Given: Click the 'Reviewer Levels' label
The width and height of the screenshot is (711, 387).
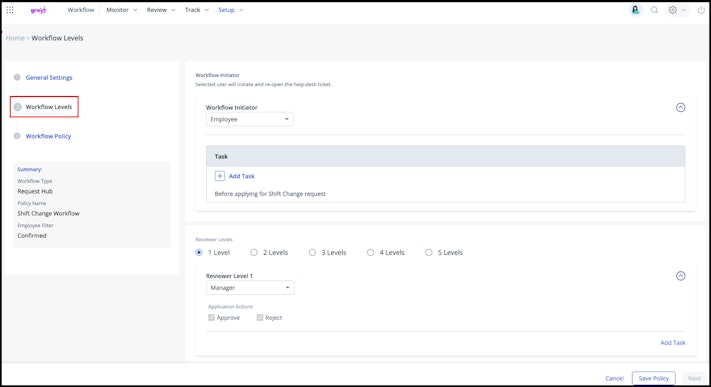Looking at the screenshot, I should tap(214, 240).
